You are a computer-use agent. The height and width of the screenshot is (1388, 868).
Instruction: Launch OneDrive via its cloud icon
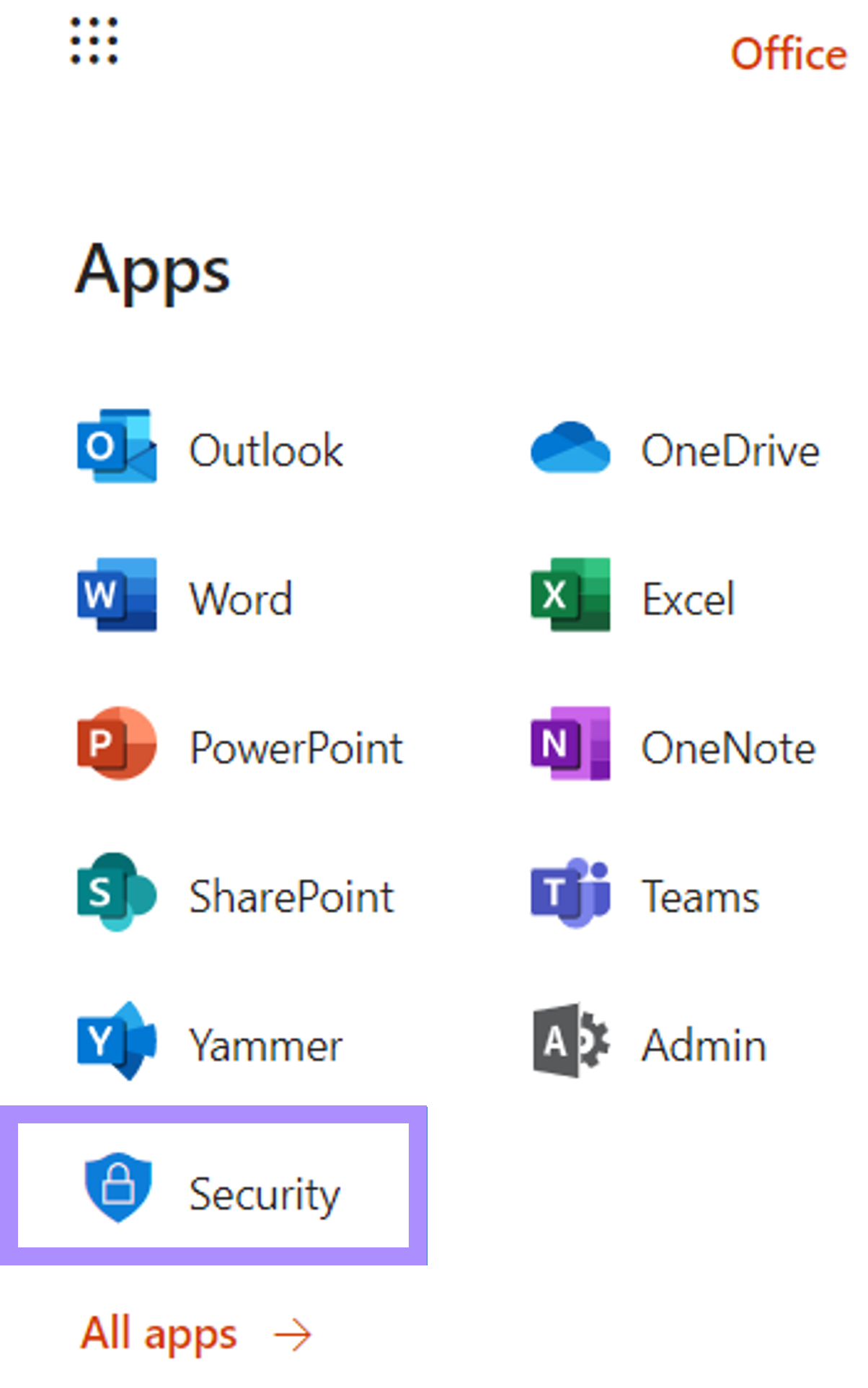point(570,448)
